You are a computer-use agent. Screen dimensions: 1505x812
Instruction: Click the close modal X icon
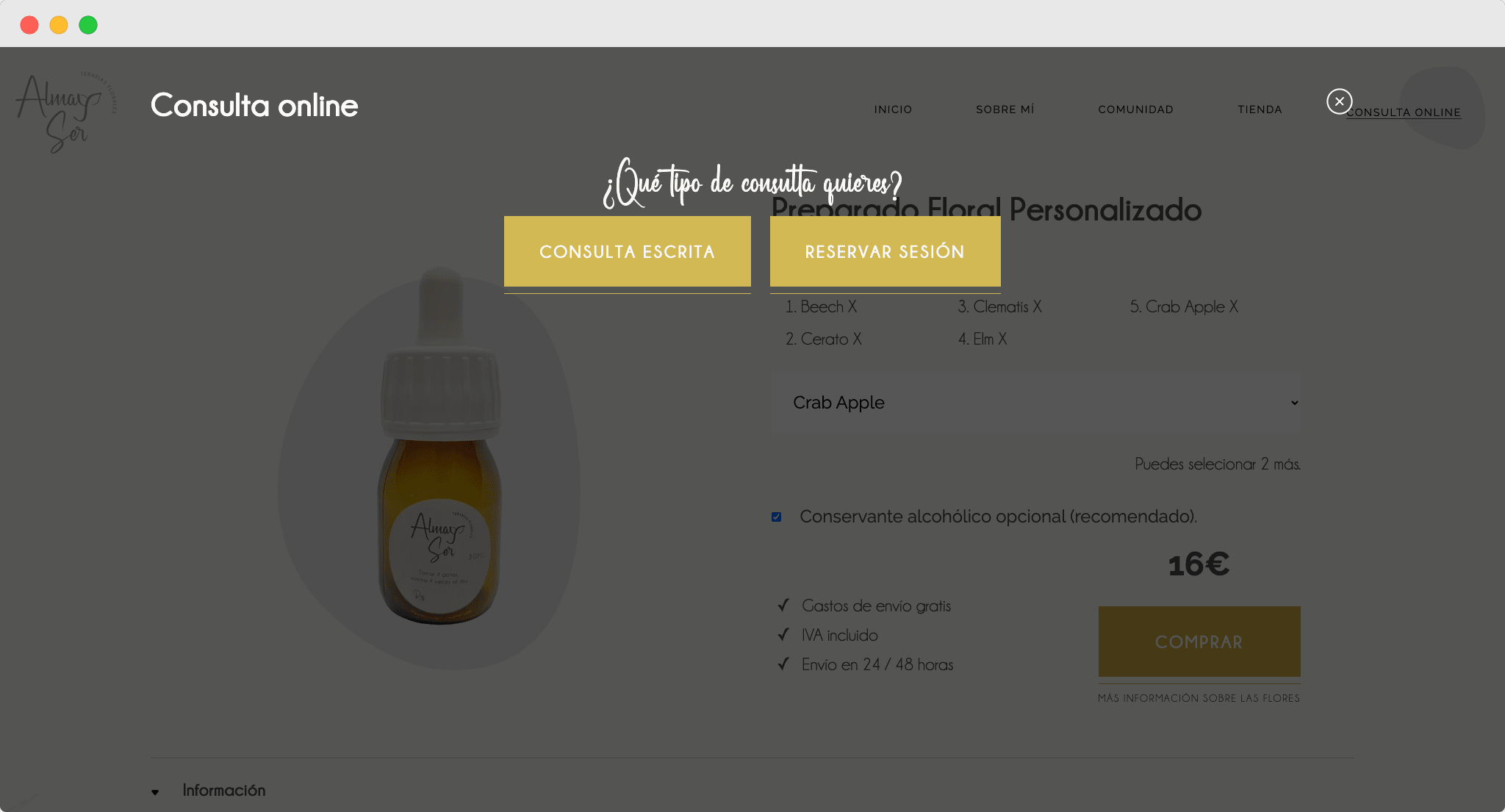(x=1340, y=101)
